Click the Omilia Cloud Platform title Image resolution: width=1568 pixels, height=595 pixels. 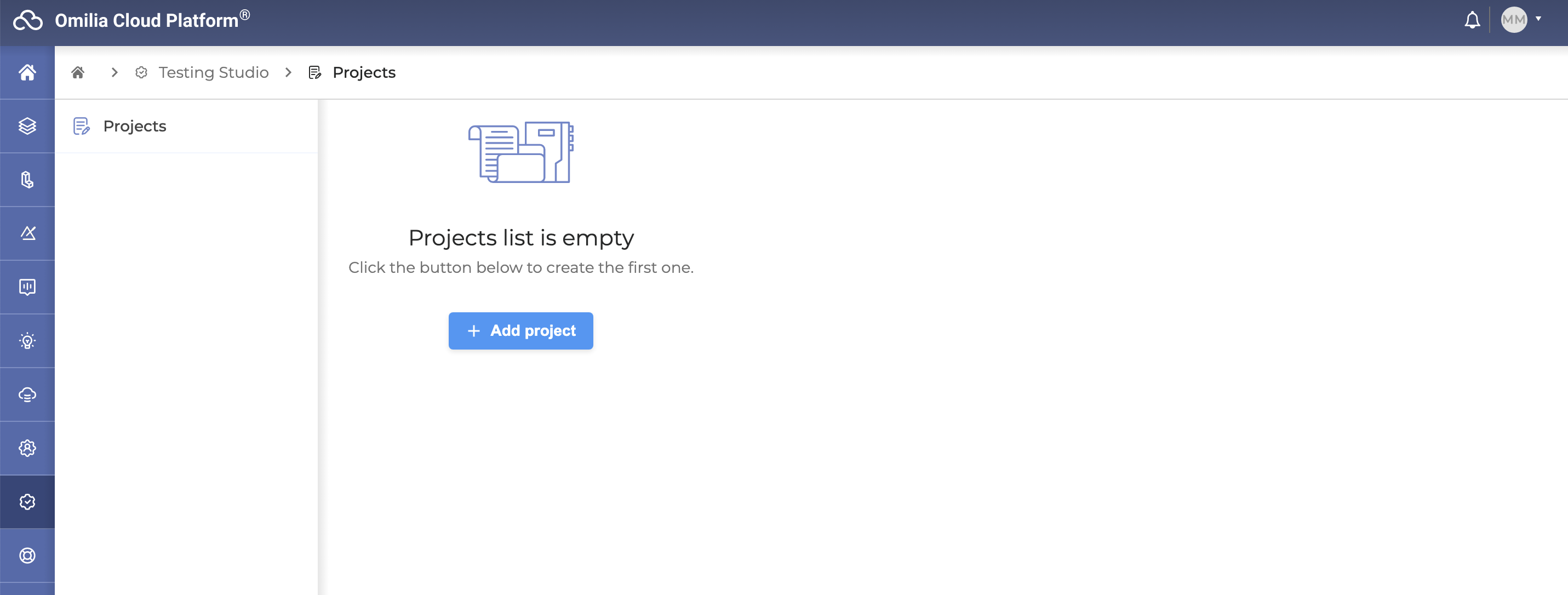click(x=147, y=21)
